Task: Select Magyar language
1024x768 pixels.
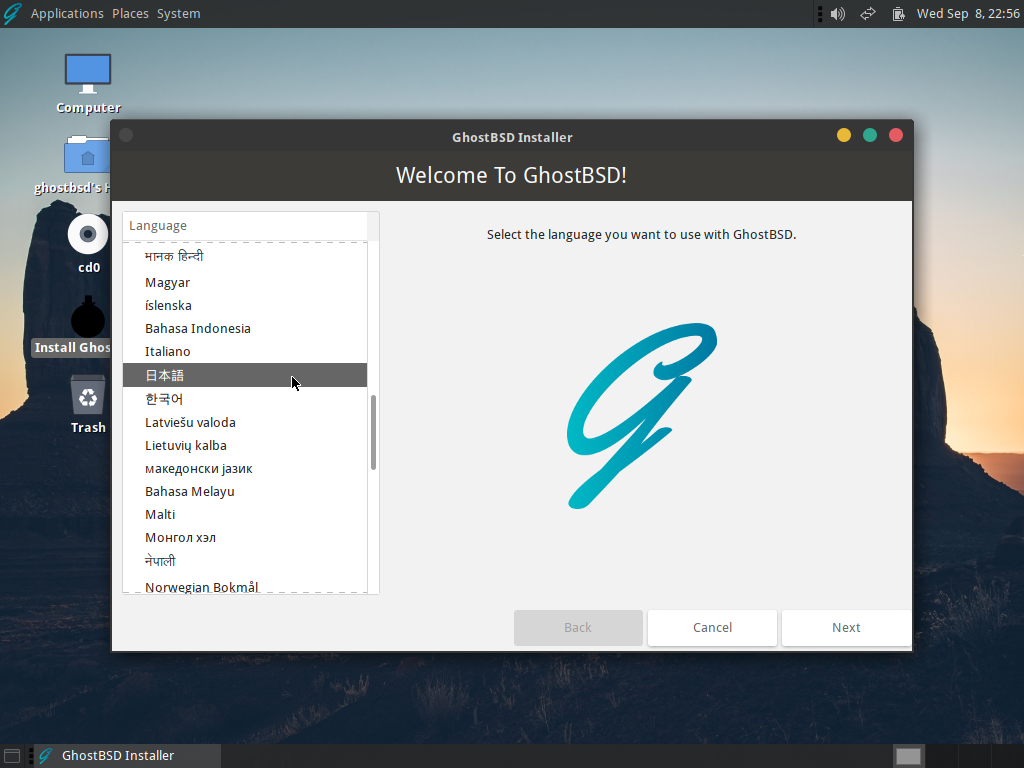Action: [245, 283]
